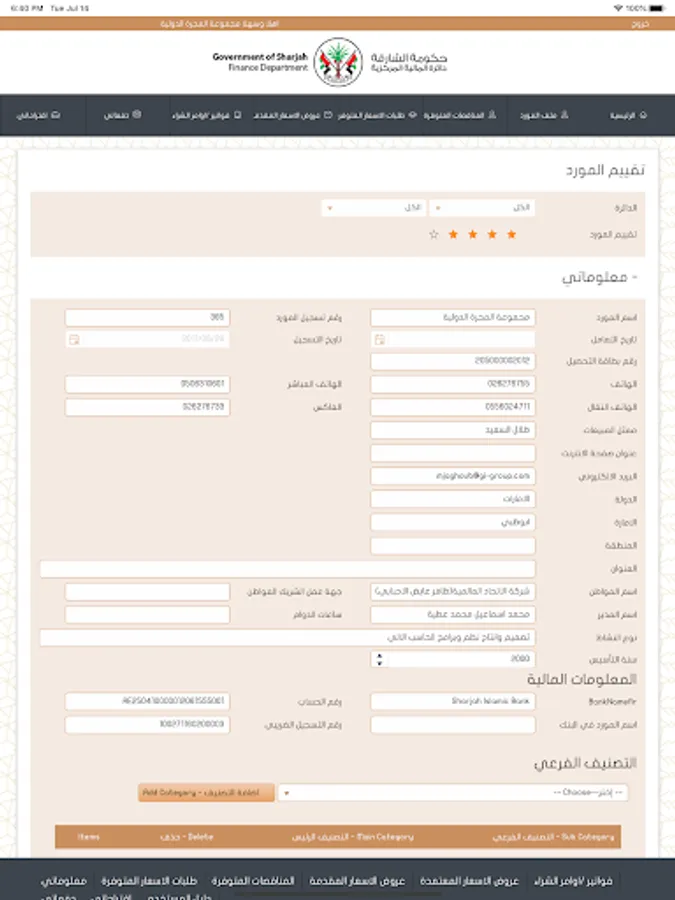Increase year with سنة التأسيس up arrow

pos(379,655)
